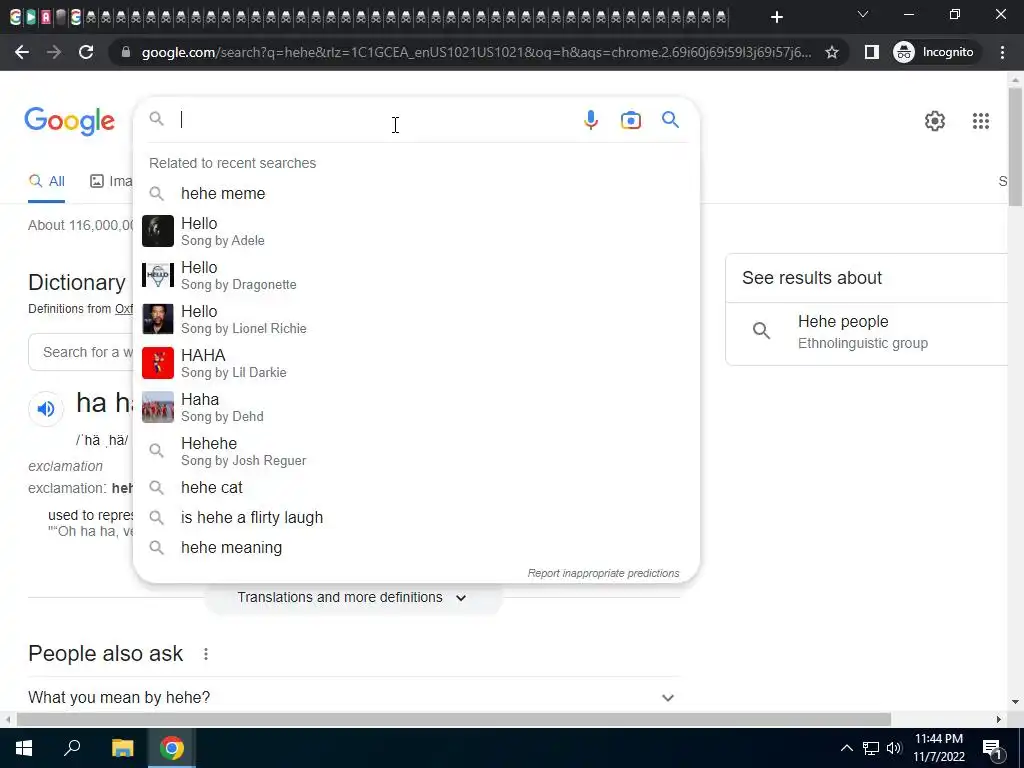1024x768 pixels.
Task: Select the 'hehe cat' suggestion
Action: [417, 487]
